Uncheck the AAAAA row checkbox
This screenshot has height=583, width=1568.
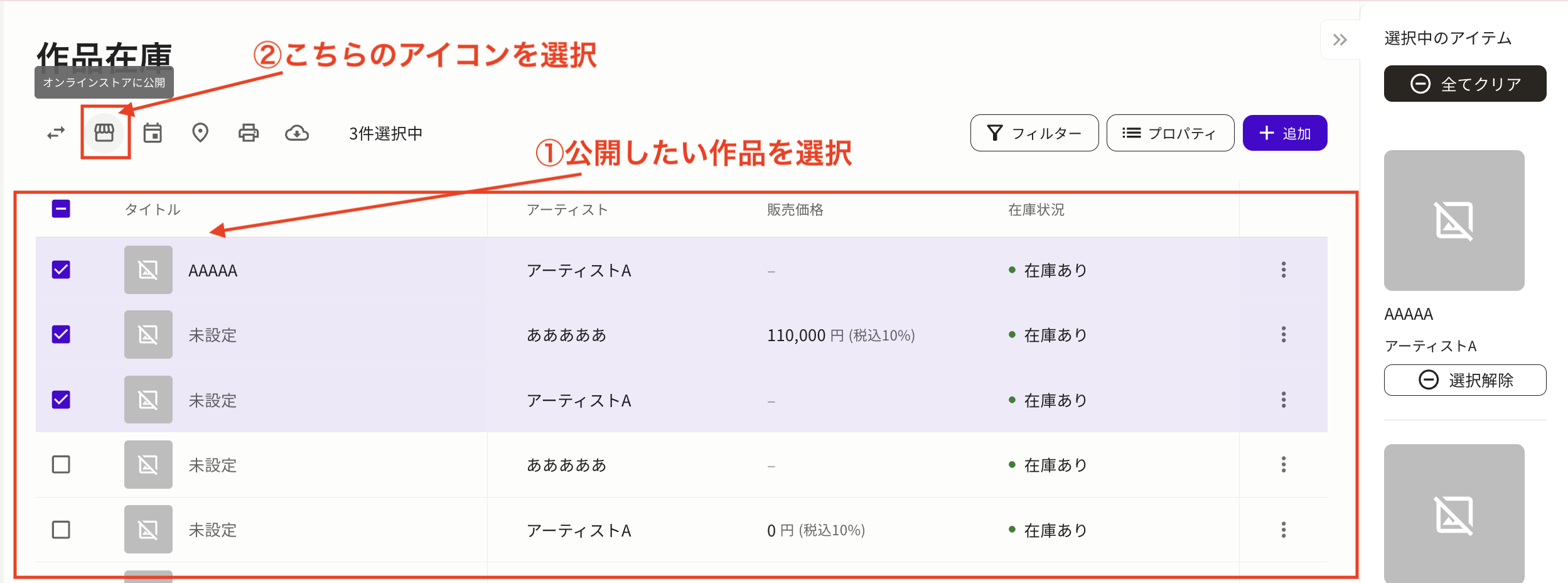click(x=60, y=270)
